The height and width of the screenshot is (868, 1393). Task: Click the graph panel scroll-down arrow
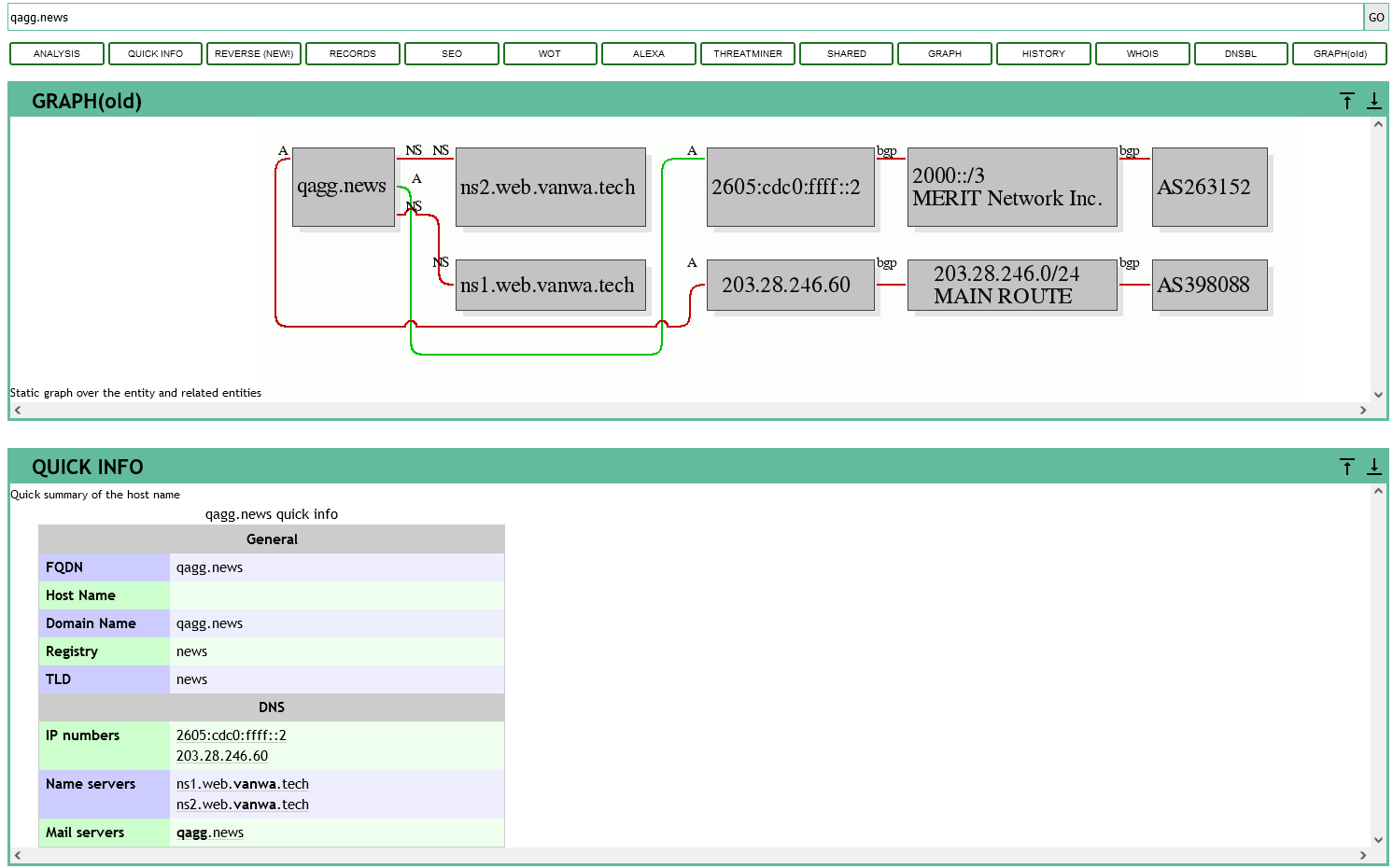tap(1378, 395)
